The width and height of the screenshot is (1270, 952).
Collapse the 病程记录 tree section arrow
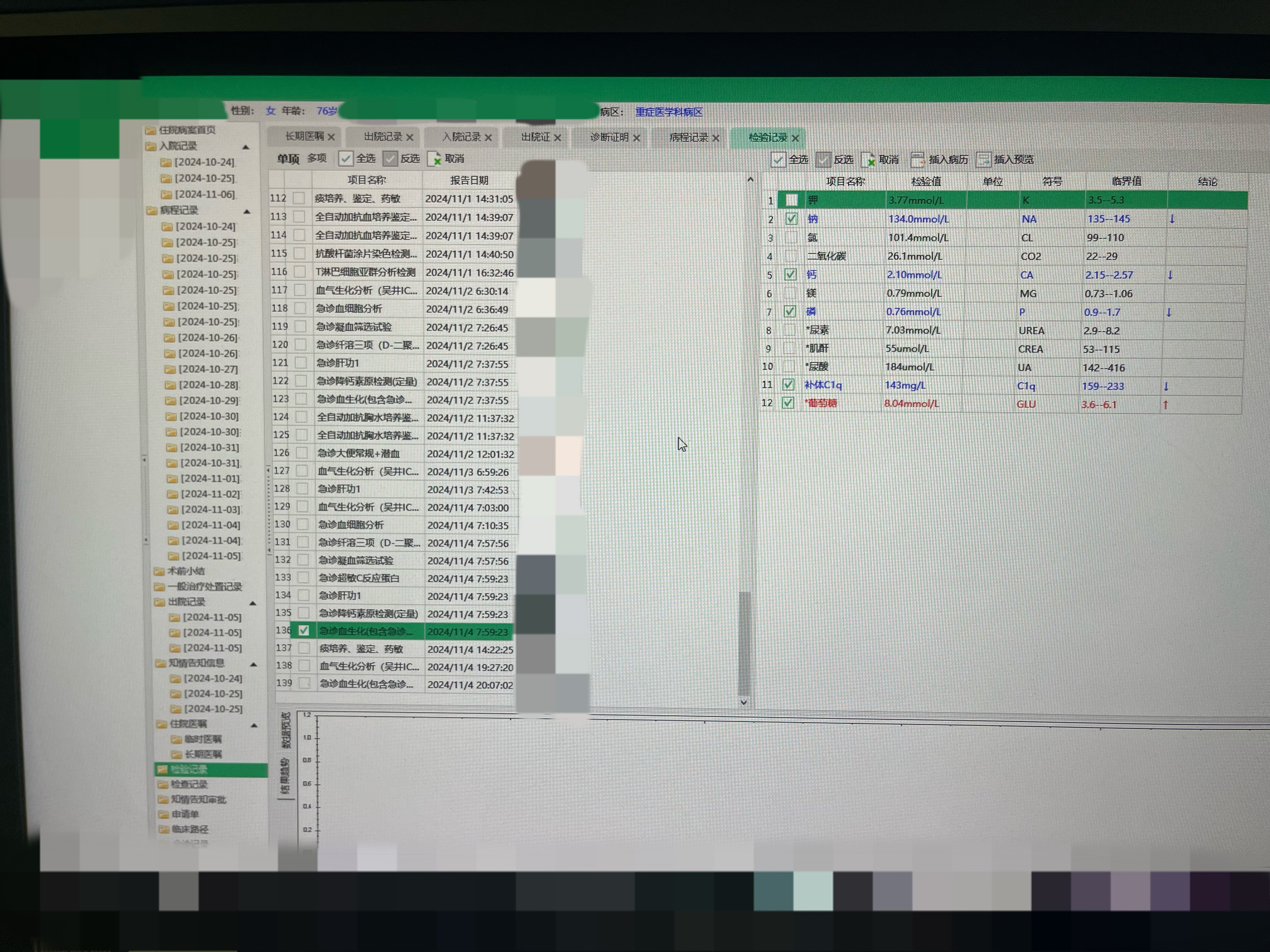247,212
